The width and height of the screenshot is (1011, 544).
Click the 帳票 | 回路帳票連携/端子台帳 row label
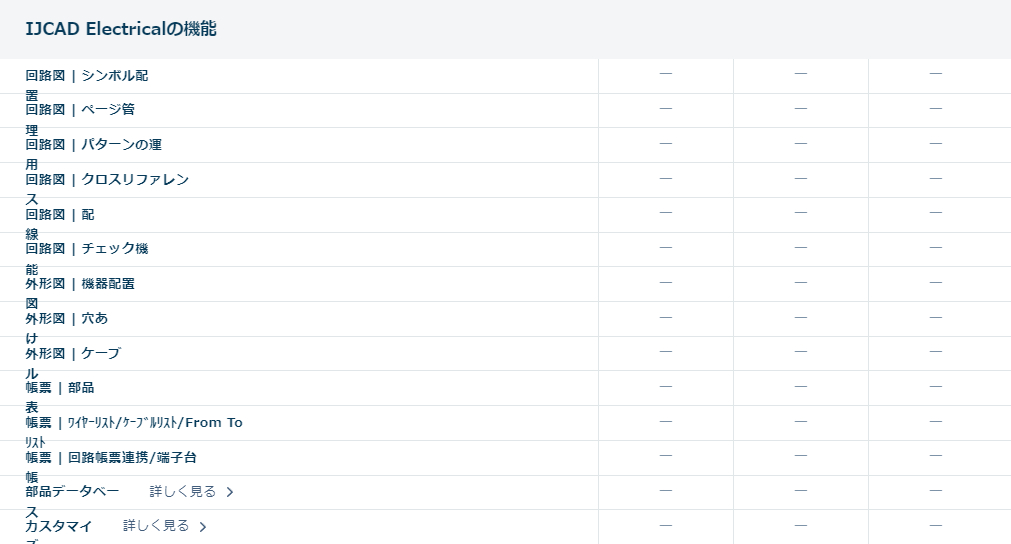point(111,458)
